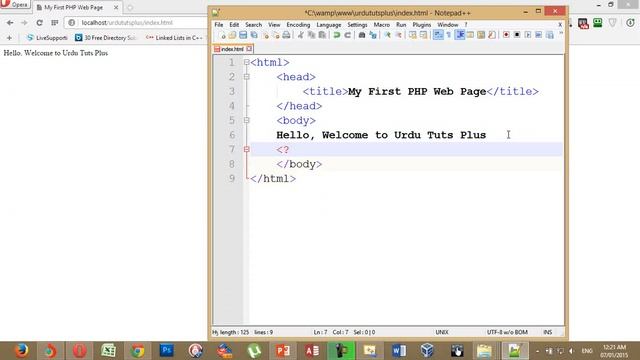
Task: Collapse the html fold on line 1
Action: [x=247, y=62]
